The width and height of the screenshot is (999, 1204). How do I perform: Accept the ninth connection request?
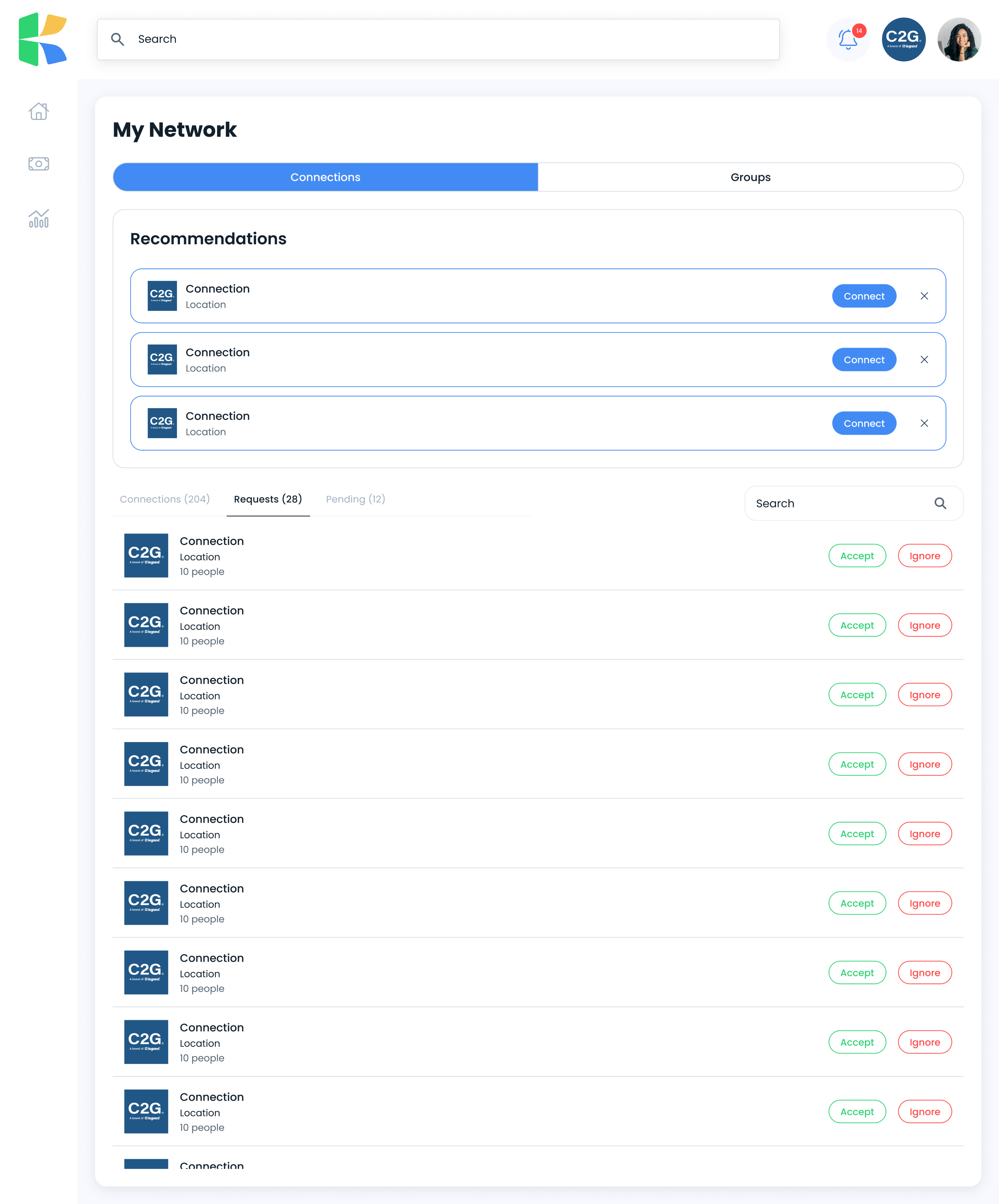pos(857,1111)
